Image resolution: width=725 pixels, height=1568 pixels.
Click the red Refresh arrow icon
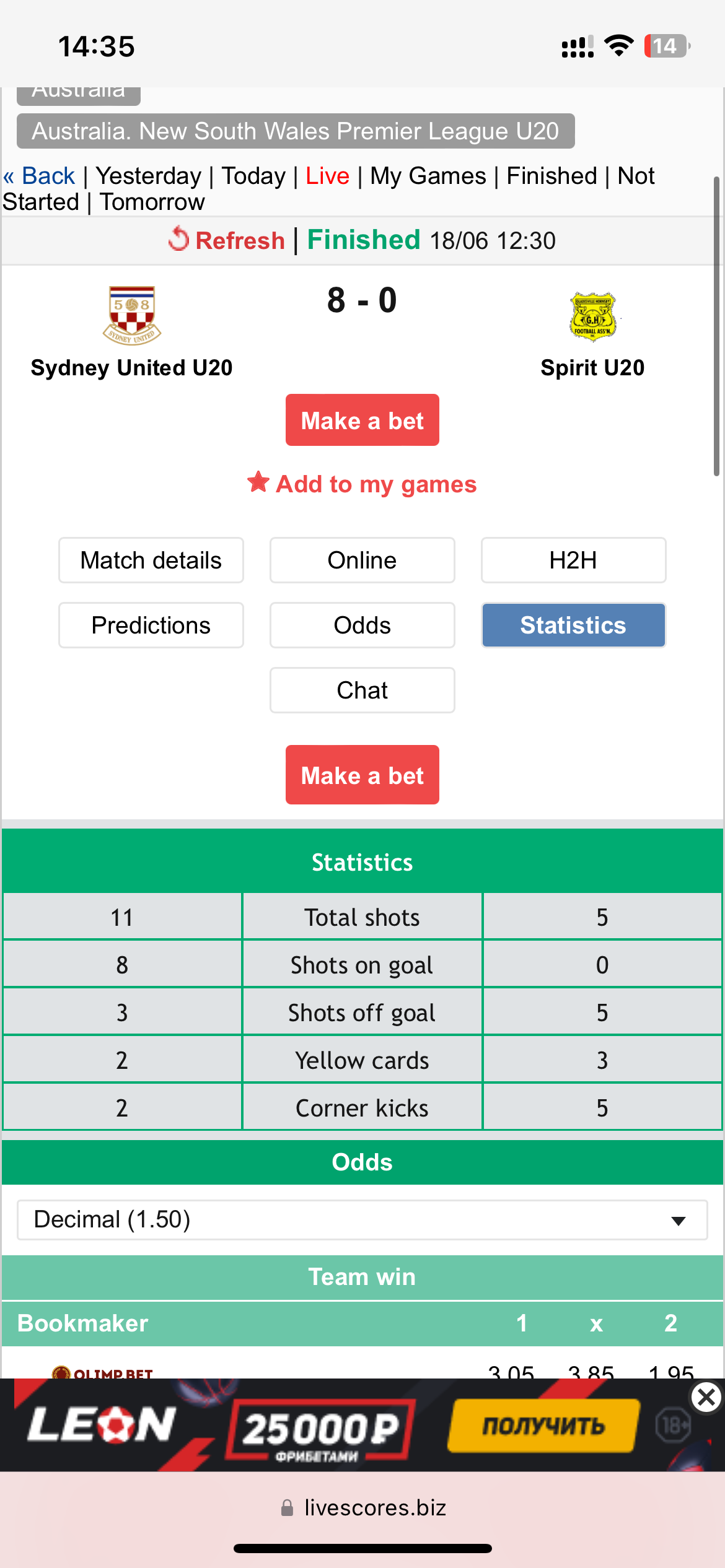click(178, 239)
